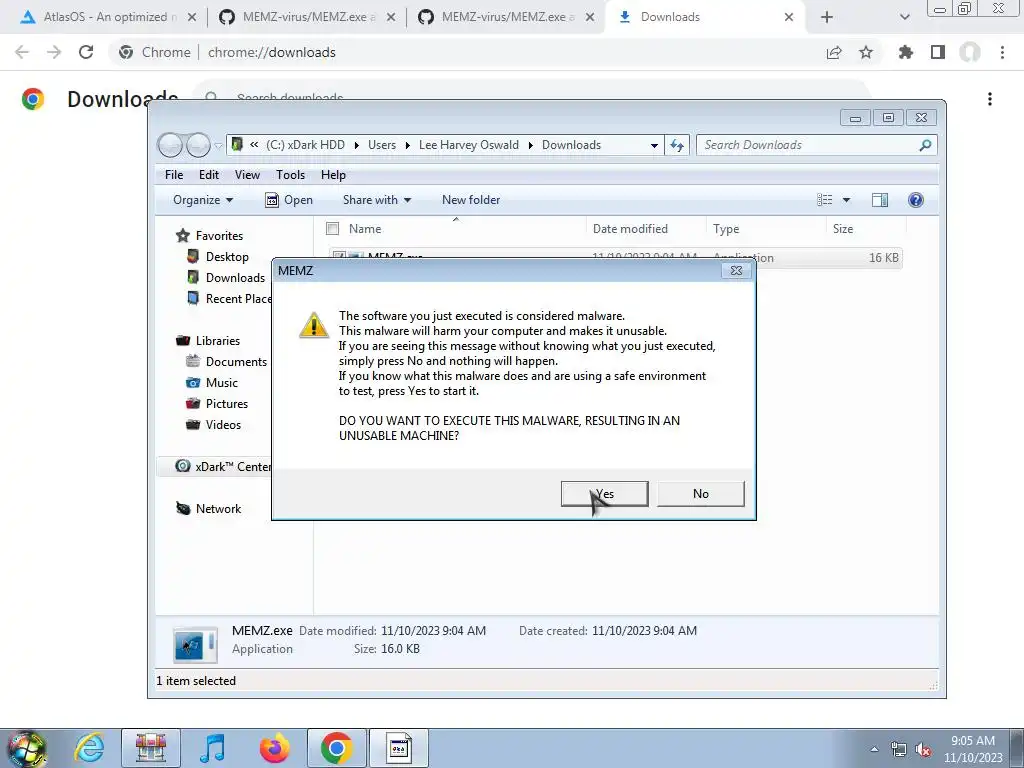Share this page icon in address bar
Viewport: 1024px width, 768px height.
pyautogui.click(x=834, y=52)
